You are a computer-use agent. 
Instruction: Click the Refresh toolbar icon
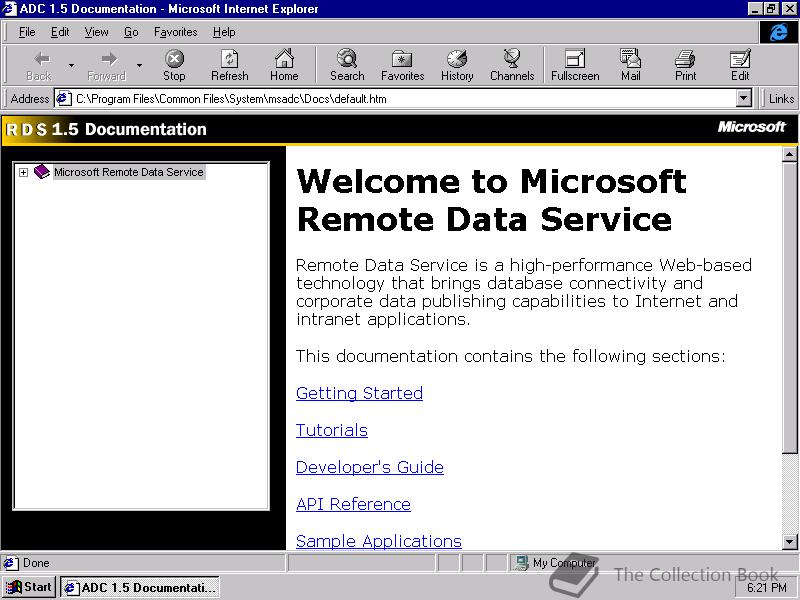pyautogui.click(x=230, y=59)
